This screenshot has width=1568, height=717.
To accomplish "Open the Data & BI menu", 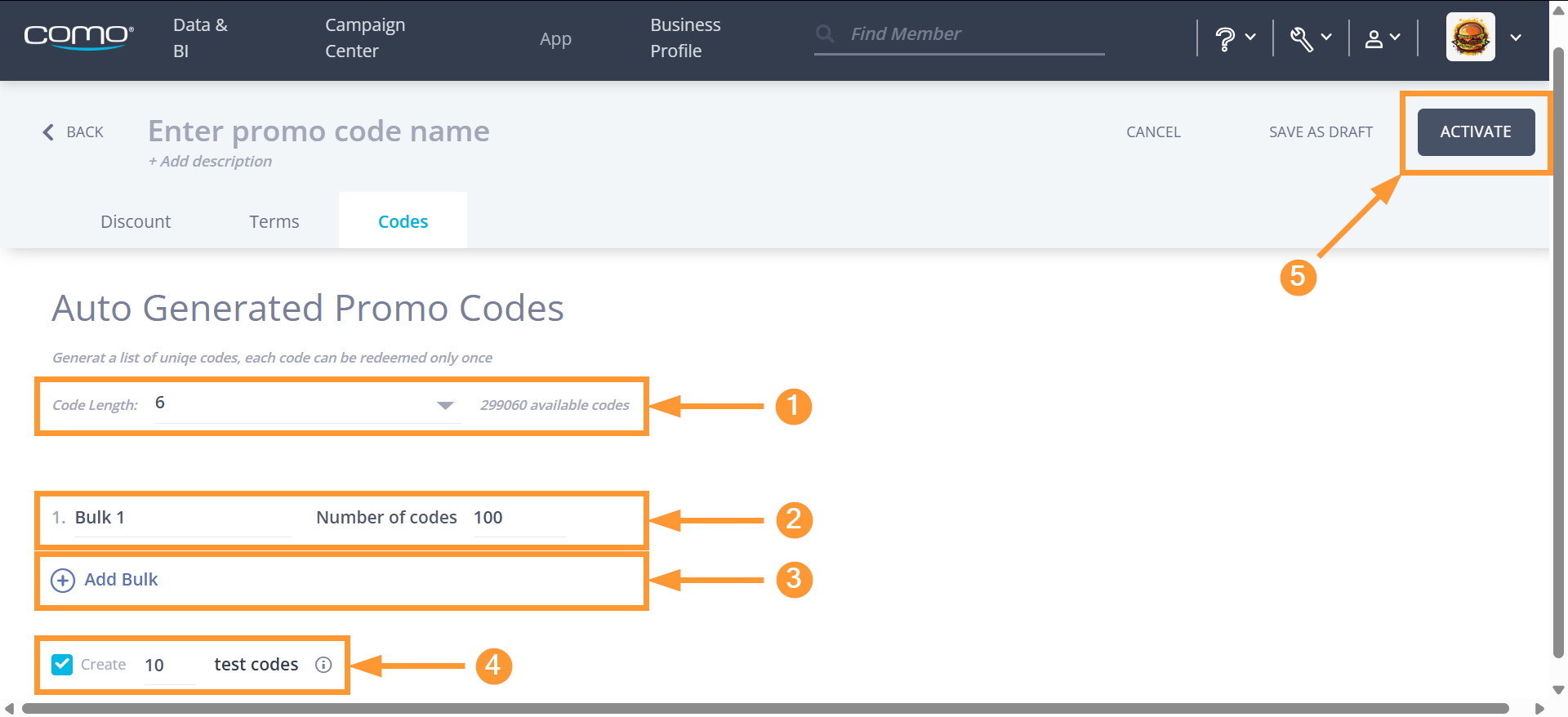I will coord(200,38).
